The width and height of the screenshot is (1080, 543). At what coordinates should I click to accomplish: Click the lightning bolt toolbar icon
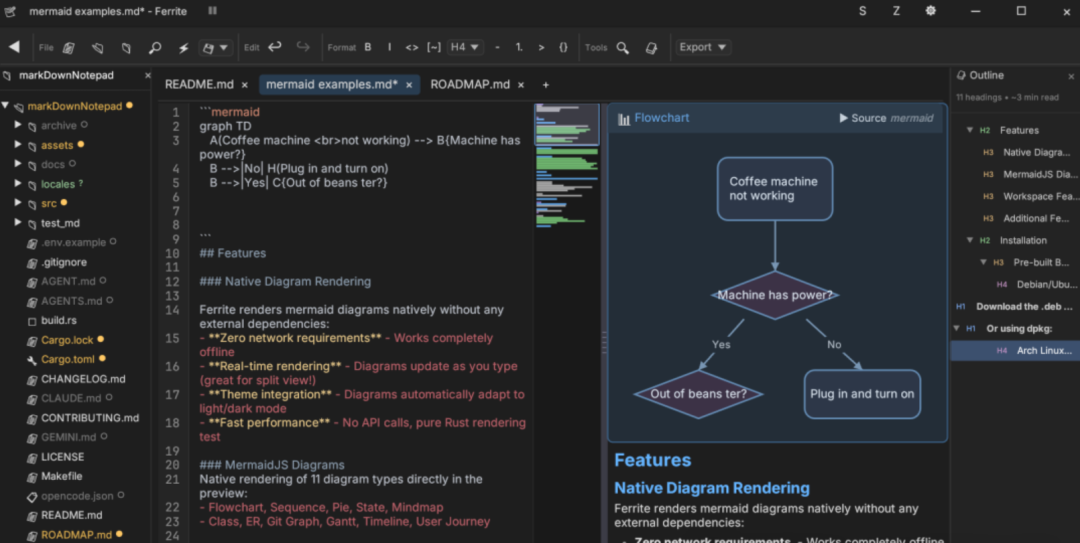[x=183, y=47]
